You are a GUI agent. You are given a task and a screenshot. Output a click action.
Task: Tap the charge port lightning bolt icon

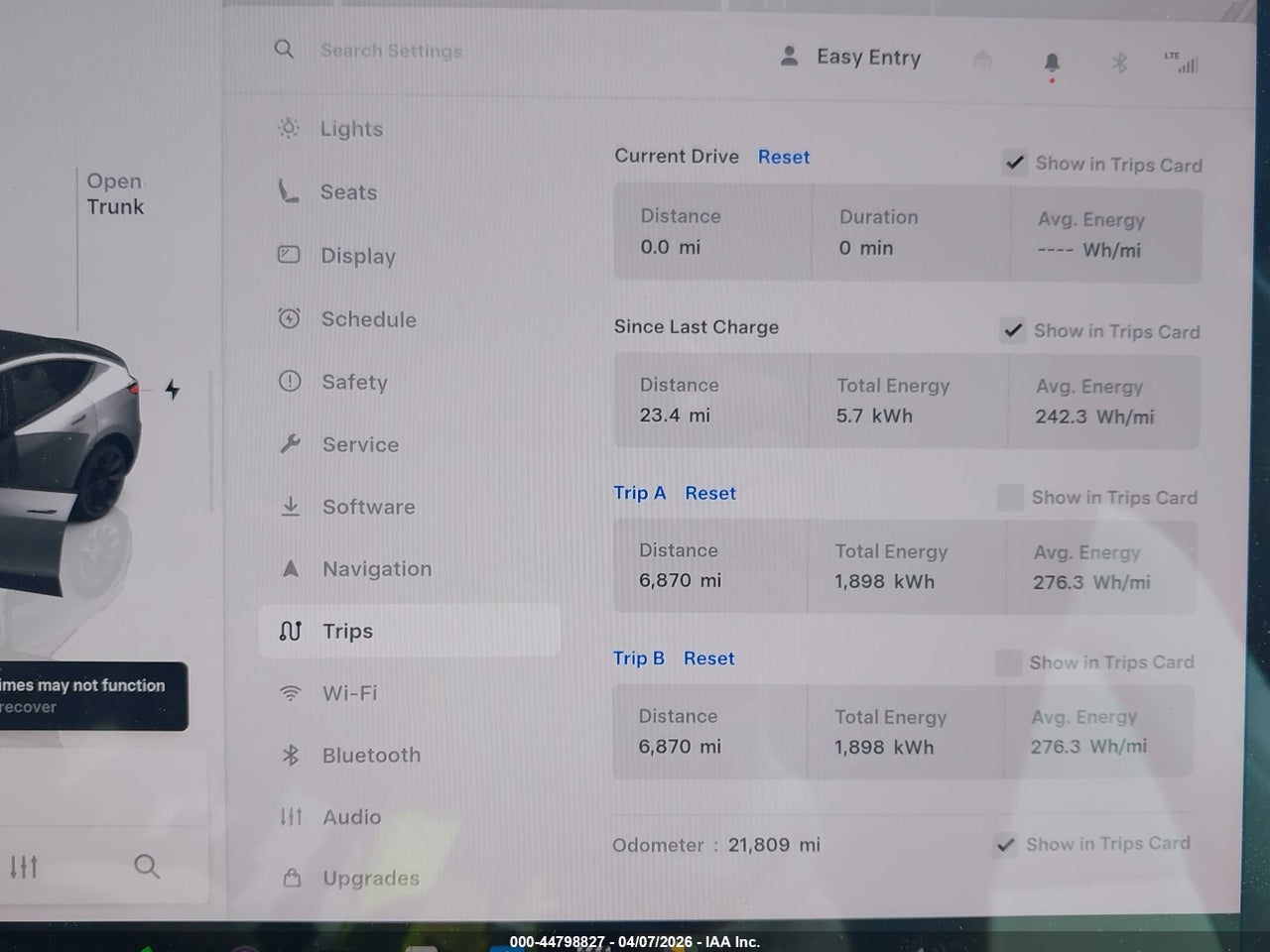tap(173, 390)
